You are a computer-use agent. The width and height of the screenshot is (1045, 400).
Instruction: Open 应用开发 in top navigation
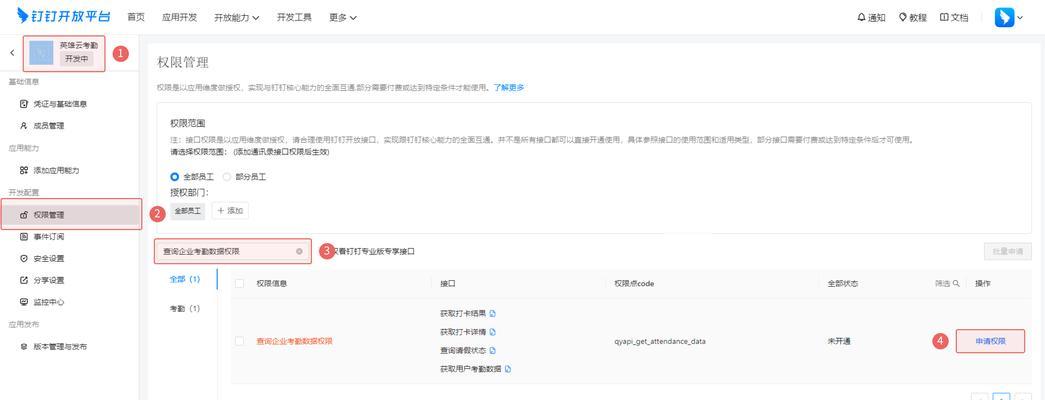coord(179,17)
